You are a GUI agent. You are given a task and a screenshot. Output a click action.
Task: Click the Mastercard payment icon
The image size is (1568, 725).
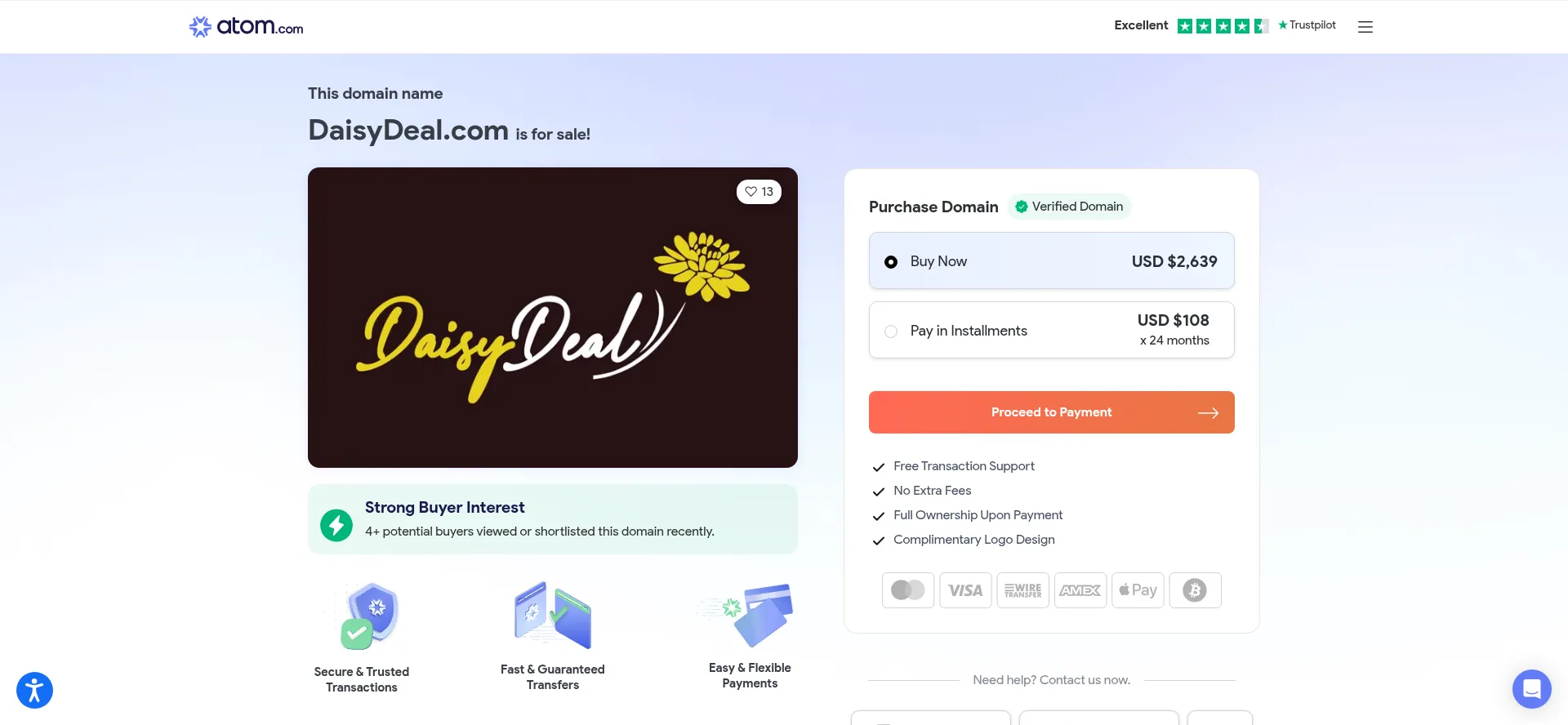(x=908, y=590)
